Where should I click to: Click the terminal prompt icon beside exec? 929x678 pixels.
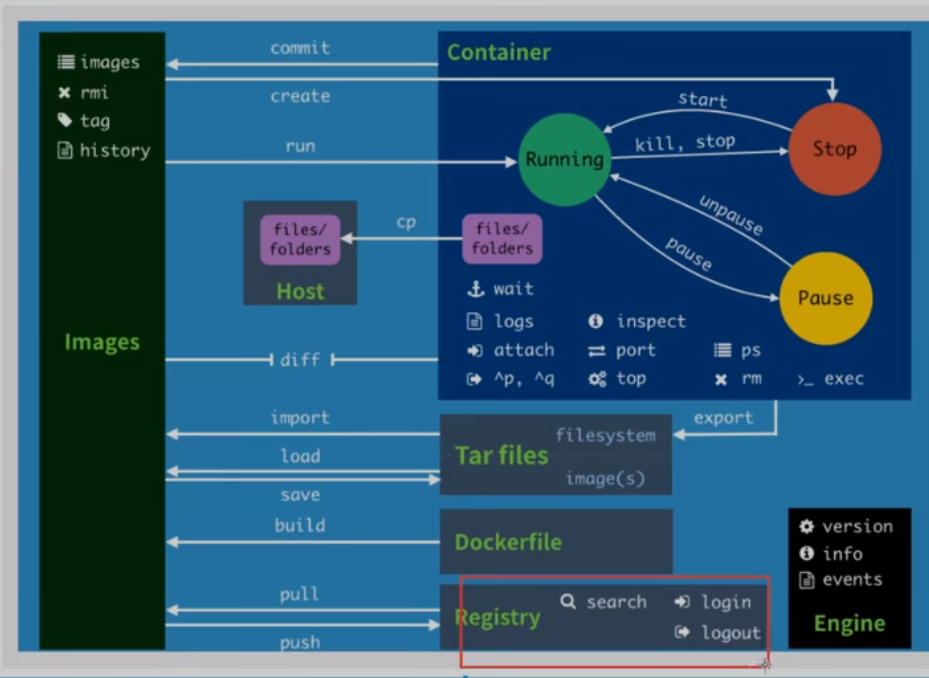805,380
